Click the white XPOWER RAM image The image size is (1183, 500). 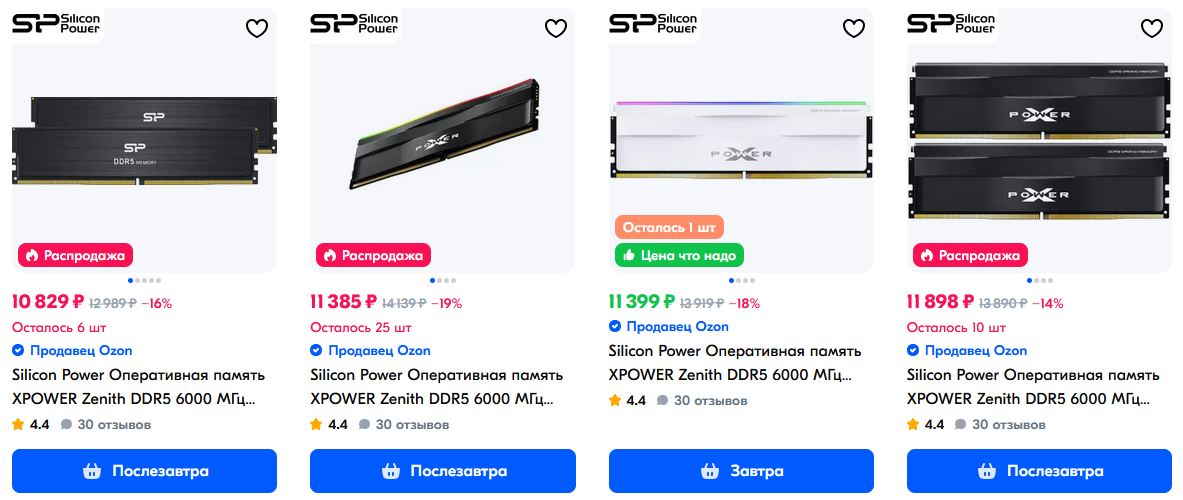click(741, 140)
